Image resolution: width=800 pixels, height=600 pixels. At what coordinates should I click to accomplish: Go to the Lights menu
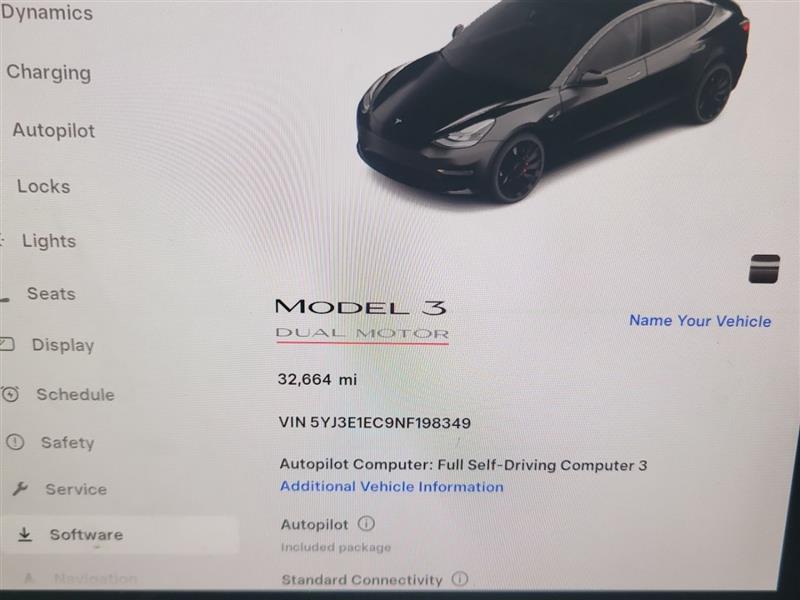(49, 241)
